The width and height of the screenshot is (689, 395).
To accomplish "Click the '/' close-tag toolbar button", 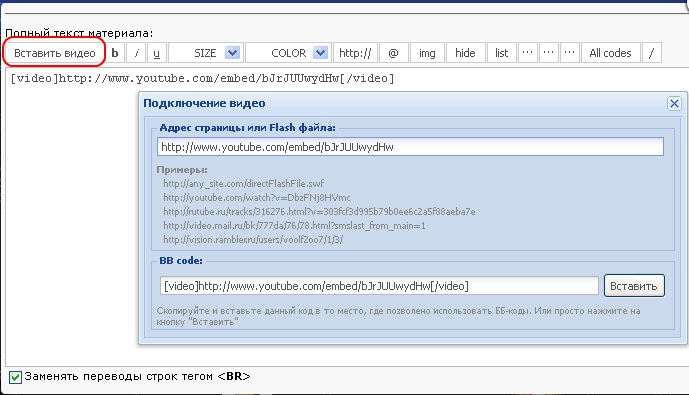I will coord(652,53).
